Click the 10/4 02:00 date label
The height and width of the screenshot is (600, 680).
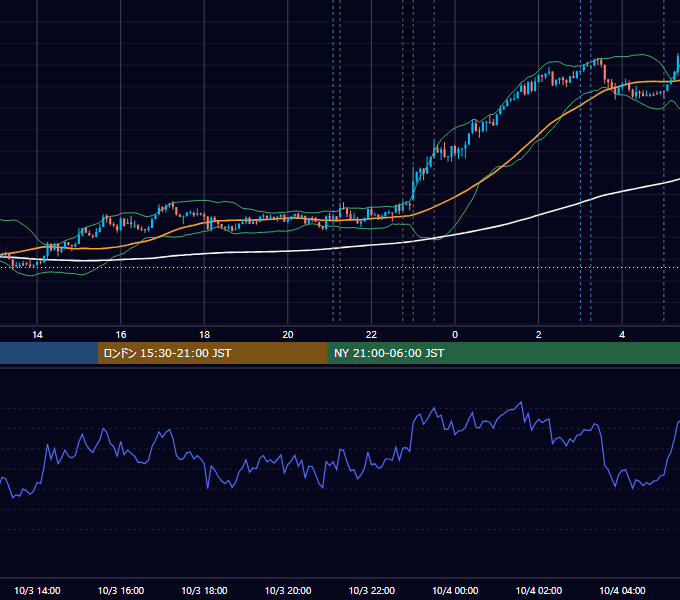(539, 590)
